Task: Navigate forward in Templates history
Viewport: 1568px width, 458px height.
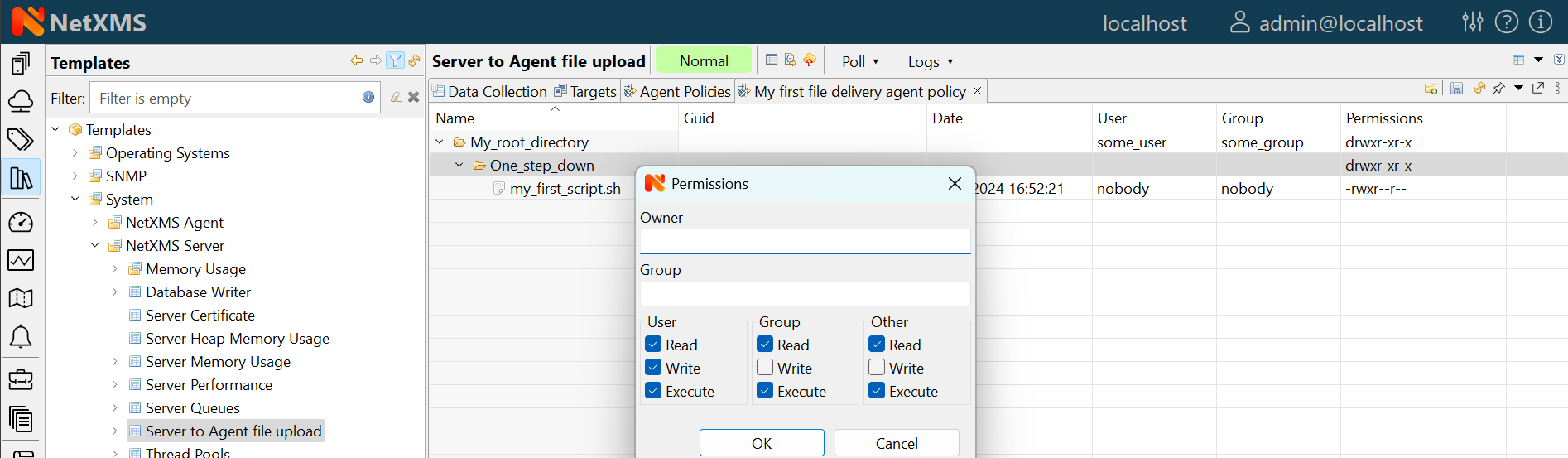Action: click(376, 60)
